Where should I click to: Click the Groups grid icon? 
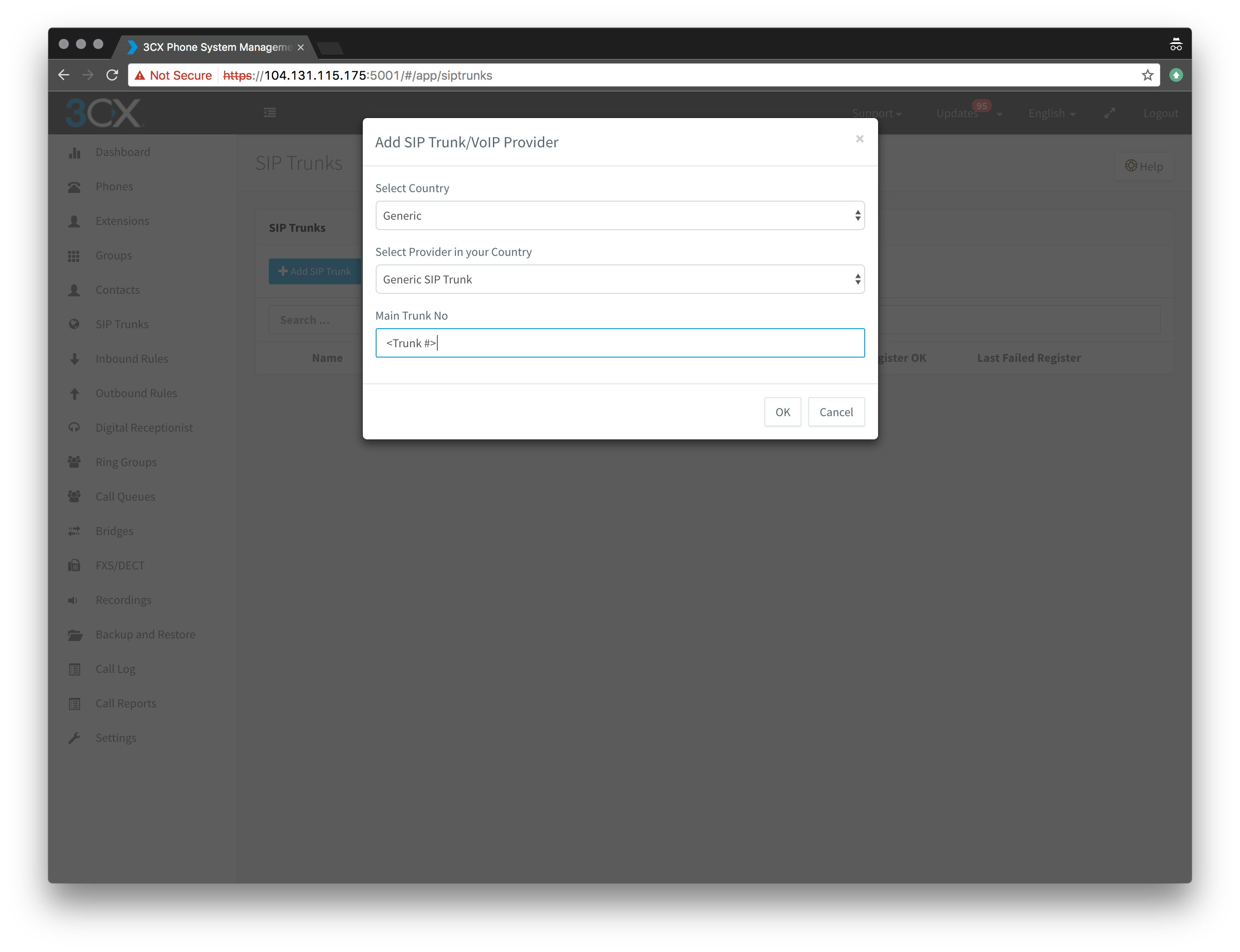point(74,256)
